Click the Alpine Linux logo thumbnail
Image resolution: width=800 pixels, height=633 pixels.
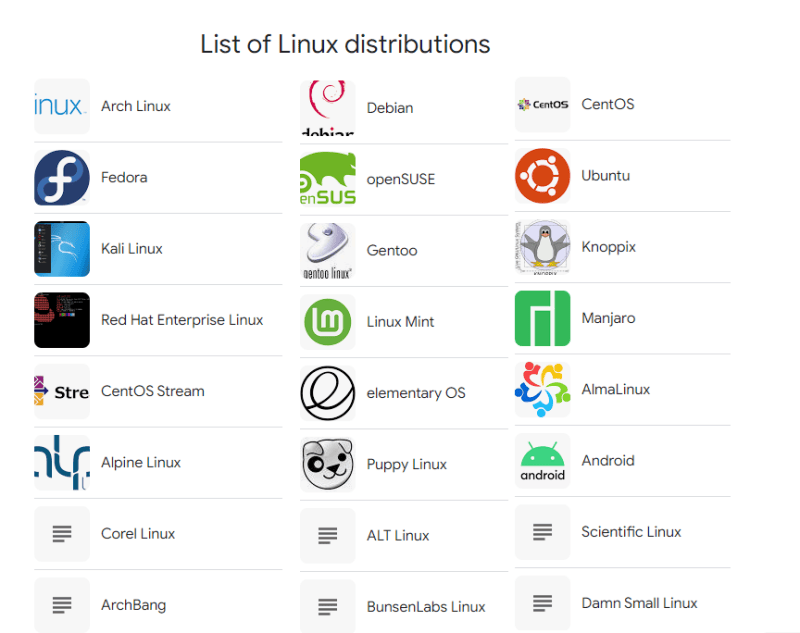(x=62, y=463)
